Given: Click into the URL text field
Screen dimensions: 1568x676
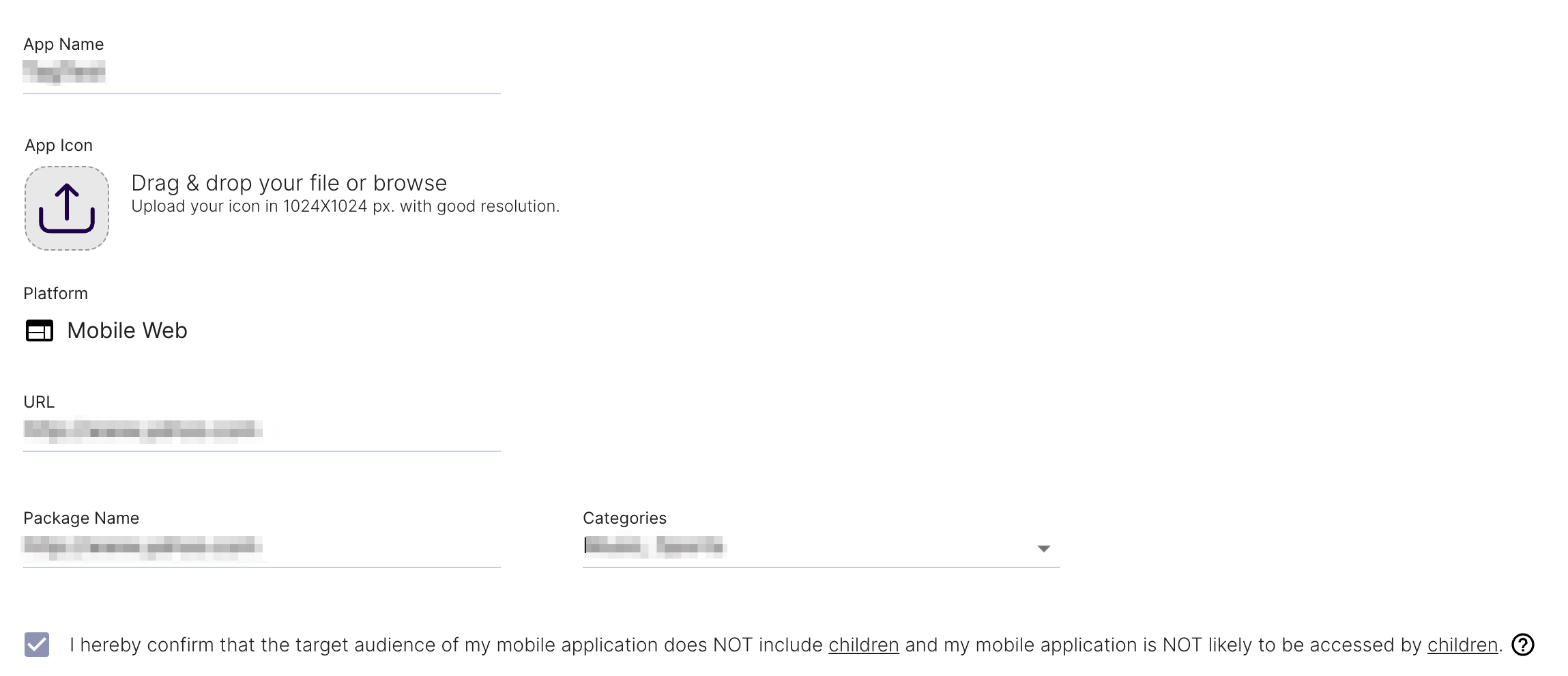Looking at the screenshot, I should pyautogui.click(x=262, y=432).
